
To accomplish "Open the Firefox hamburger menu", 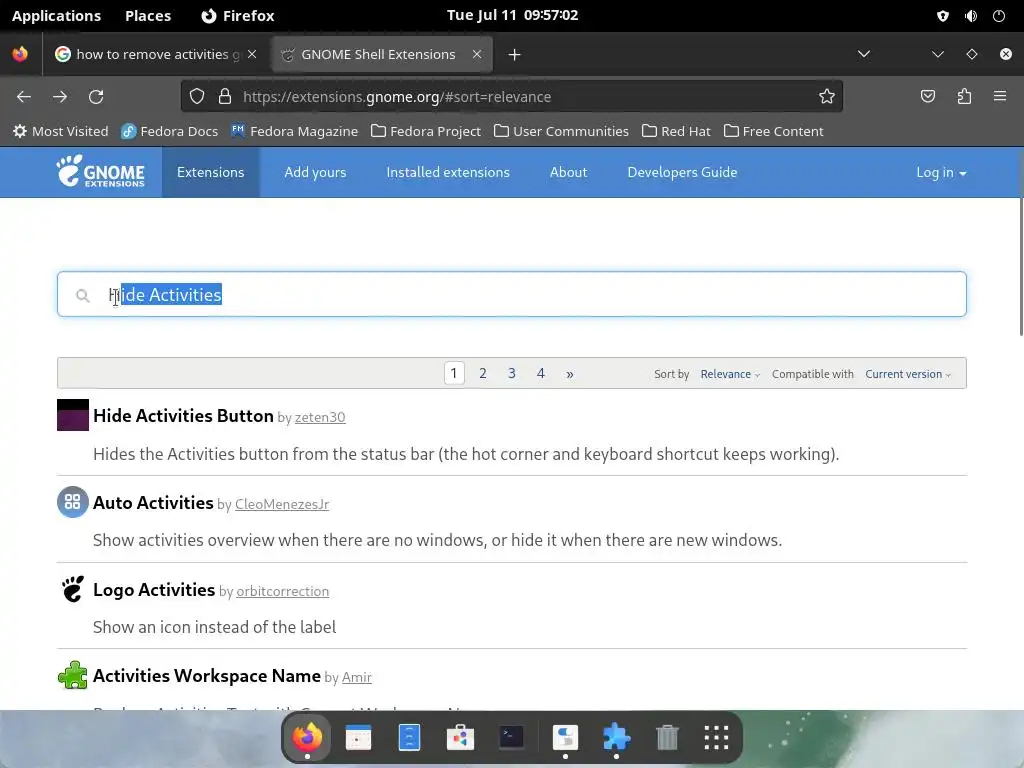I will click(1000, 97).
